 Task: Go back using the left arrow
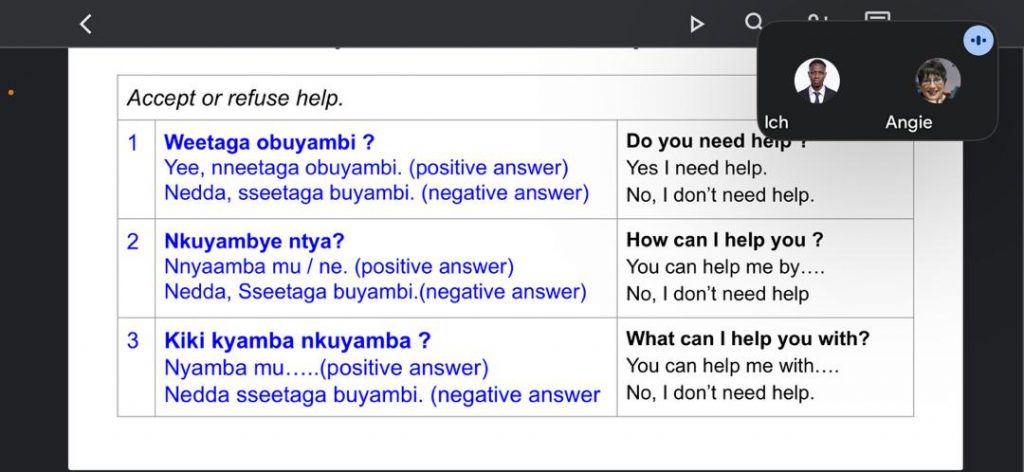click(86, 24)
